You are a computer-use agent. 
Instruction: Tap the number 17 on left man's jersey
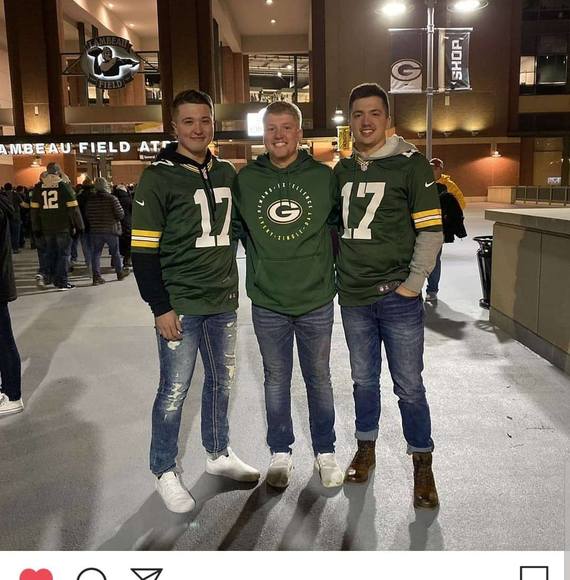(213, 218)
